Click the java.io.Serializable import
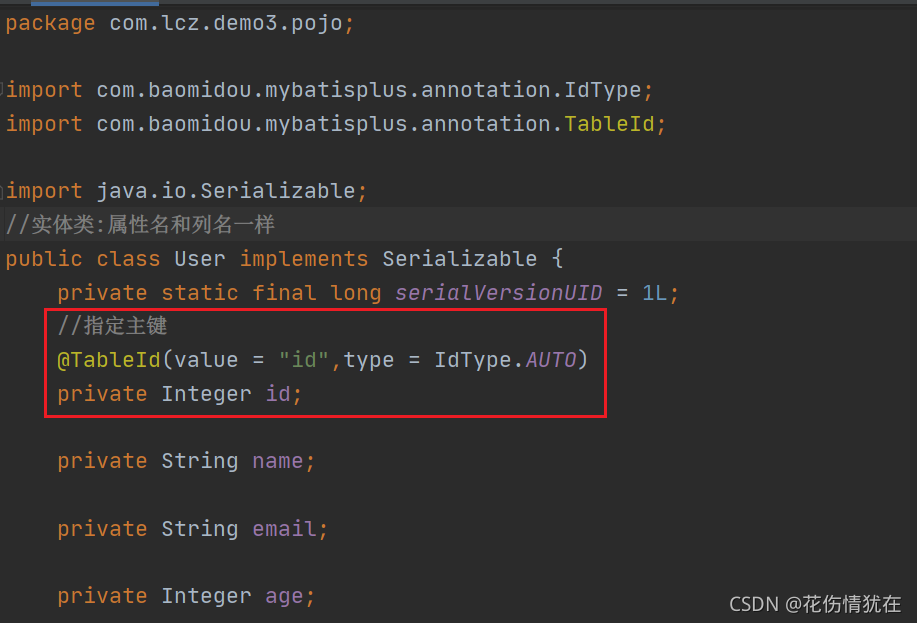917x623 pixels. point(186,191)
